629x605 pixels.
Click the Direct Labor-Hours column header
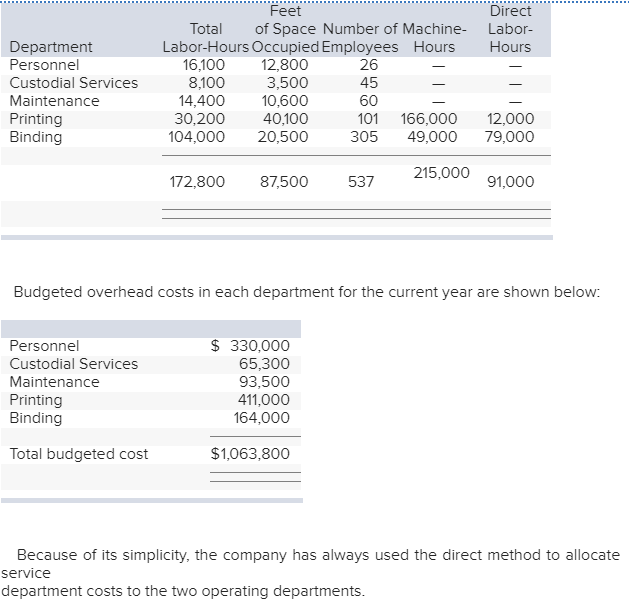[510, 29]
